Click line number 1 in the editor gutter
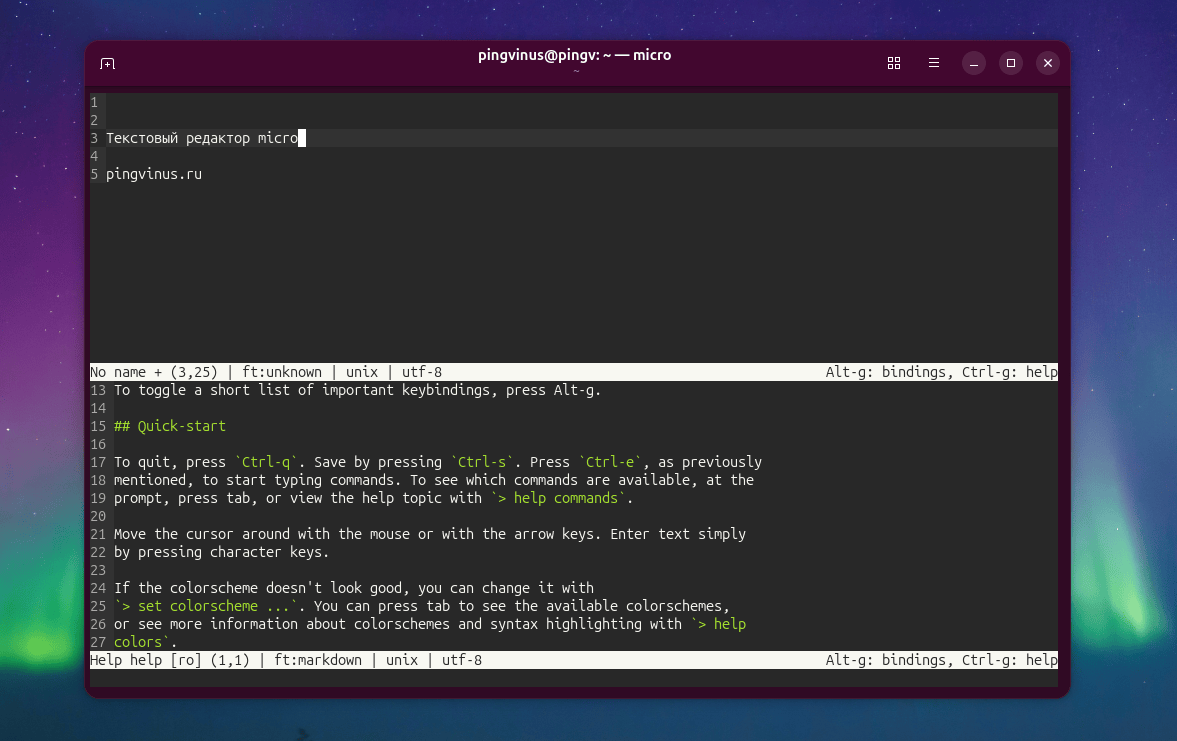 [x=95, y=102]
